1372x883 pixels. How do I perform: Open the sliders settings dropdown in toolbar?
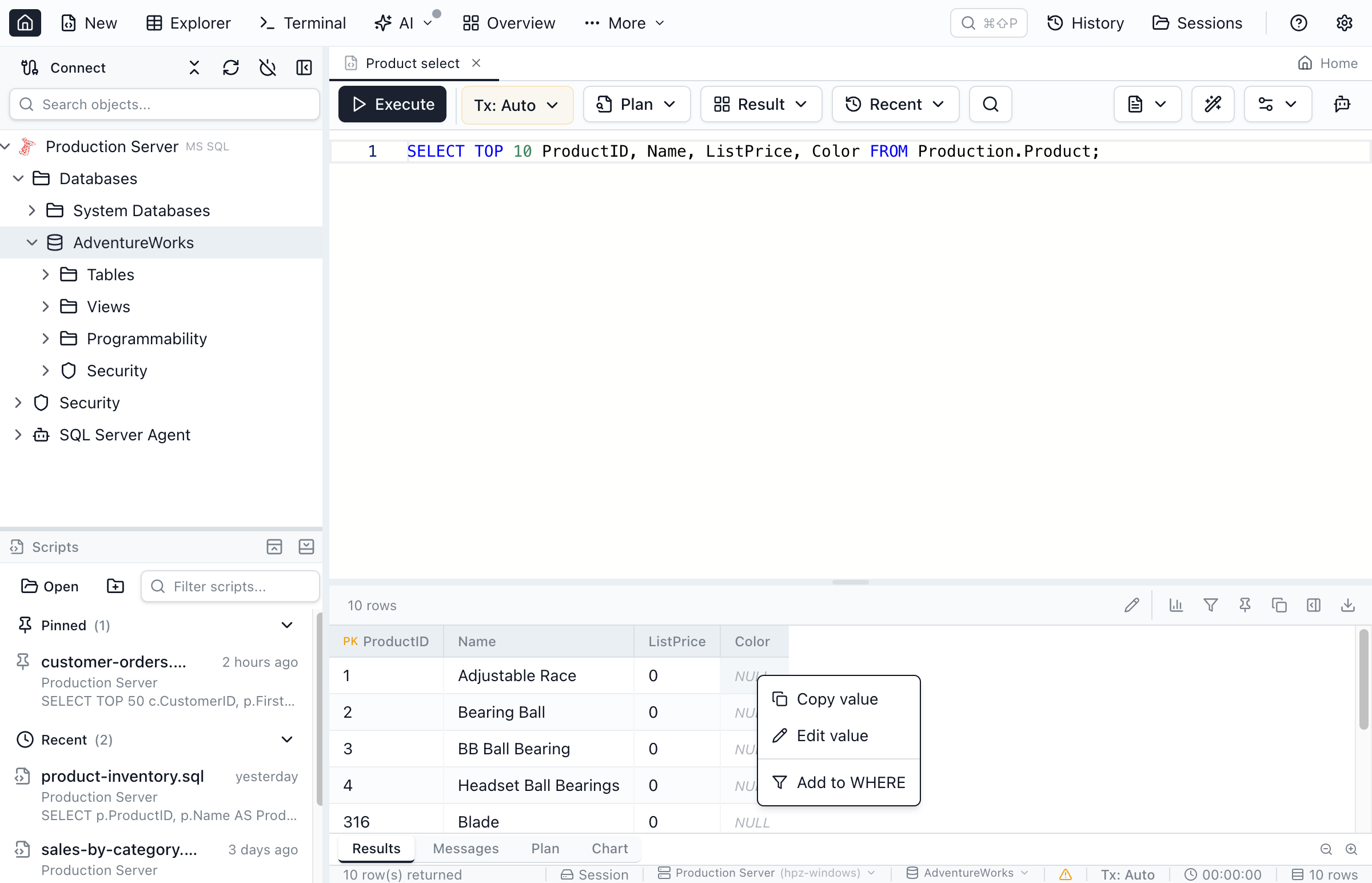pos(1278,104)
